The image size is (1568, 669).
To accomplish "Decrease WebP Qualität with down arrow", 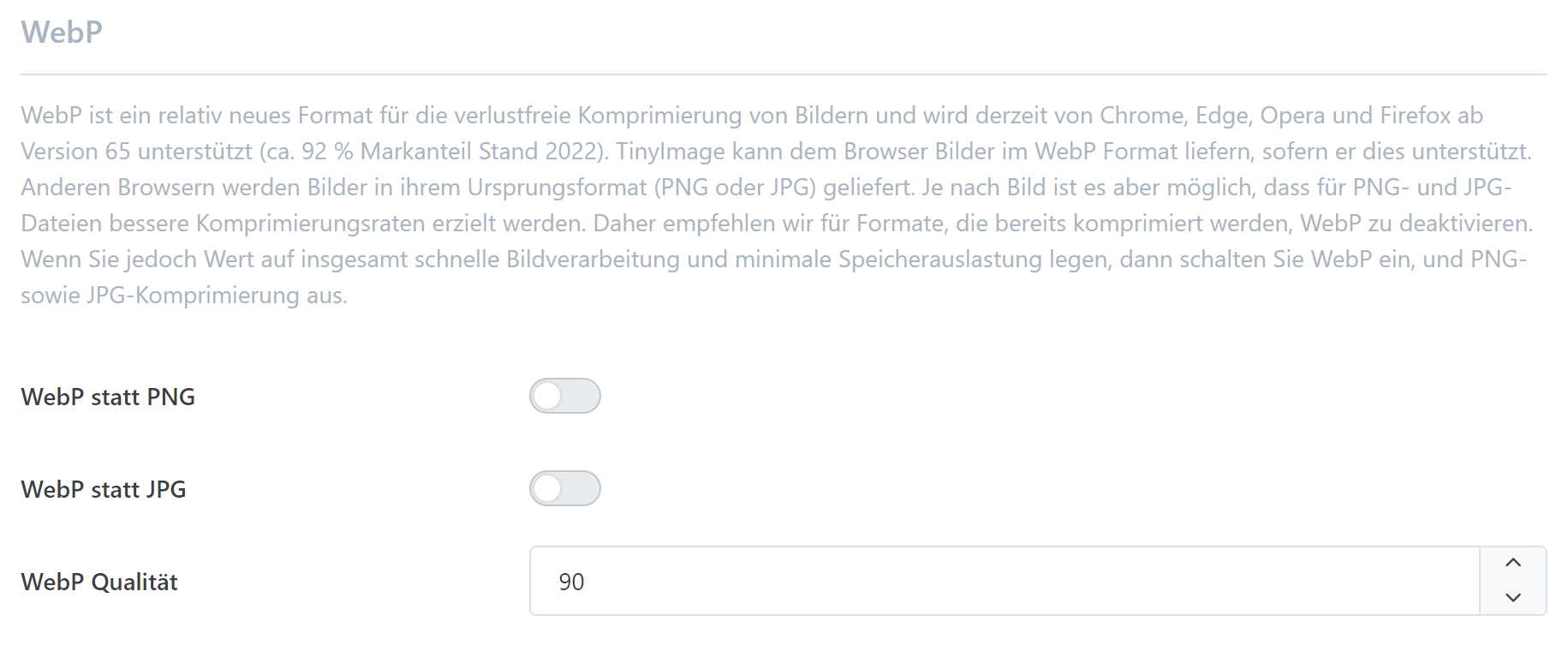I will pos(1512,598).
